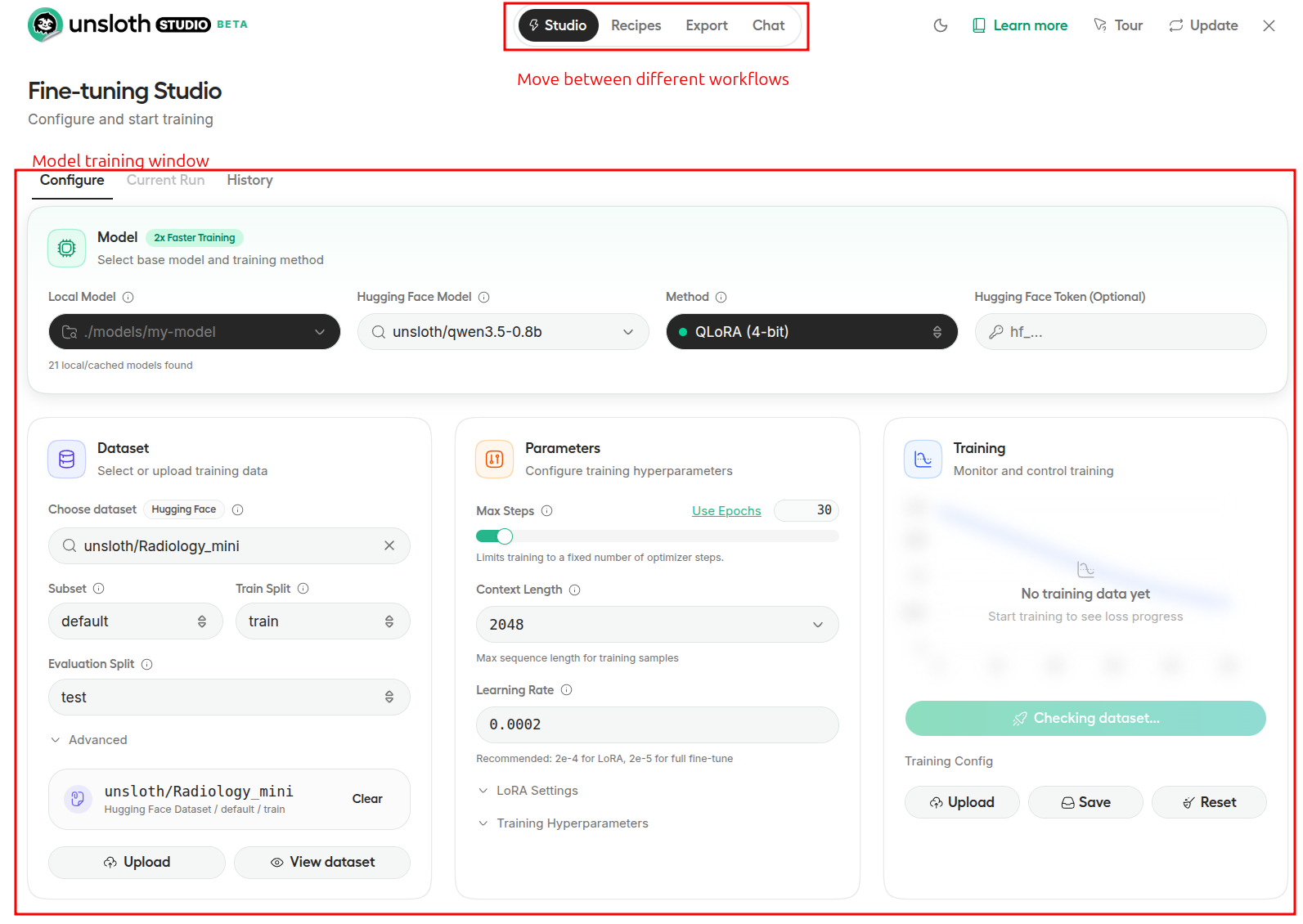Open the Subset default selector
Image resolution: width=1303 pixels, height=924 pixels.
point(136,621)
